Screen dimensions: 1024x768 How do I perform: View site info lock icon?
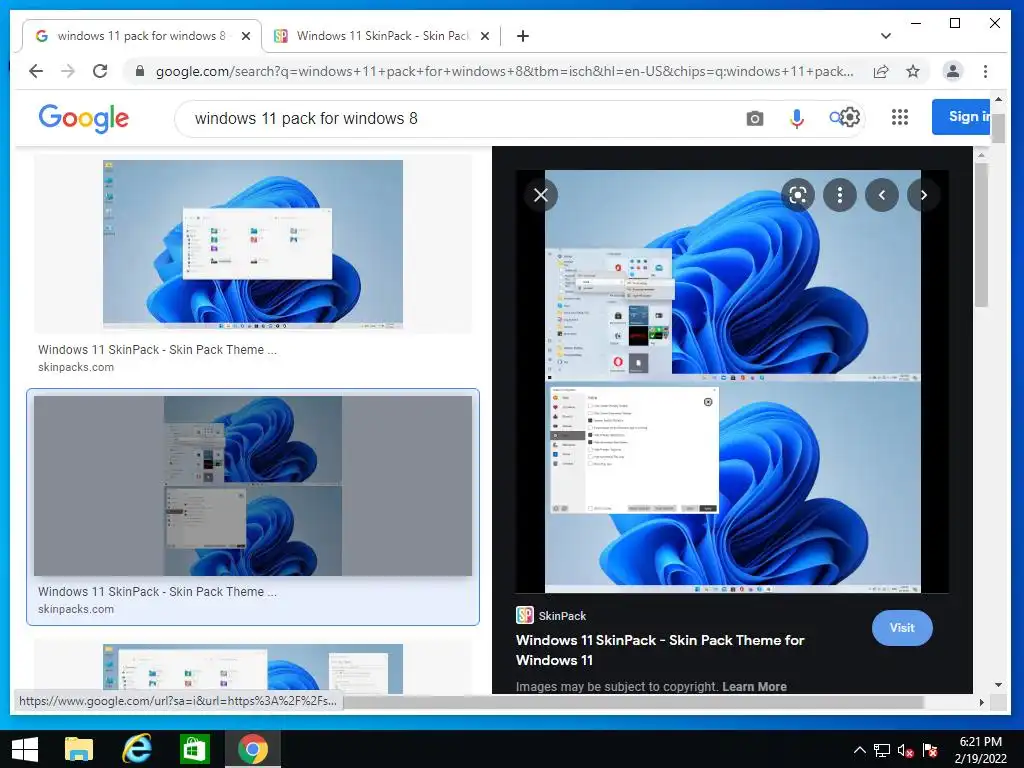pos(140,71)
